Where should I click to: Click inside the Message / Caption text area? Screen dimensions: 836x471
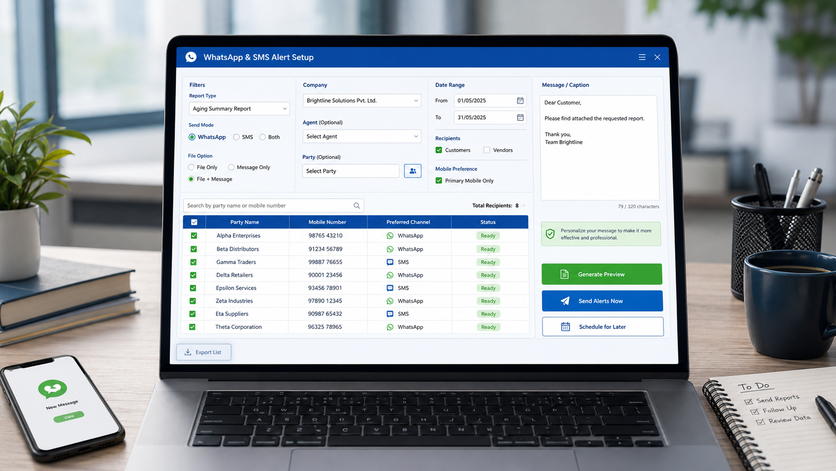pos(600,148)
